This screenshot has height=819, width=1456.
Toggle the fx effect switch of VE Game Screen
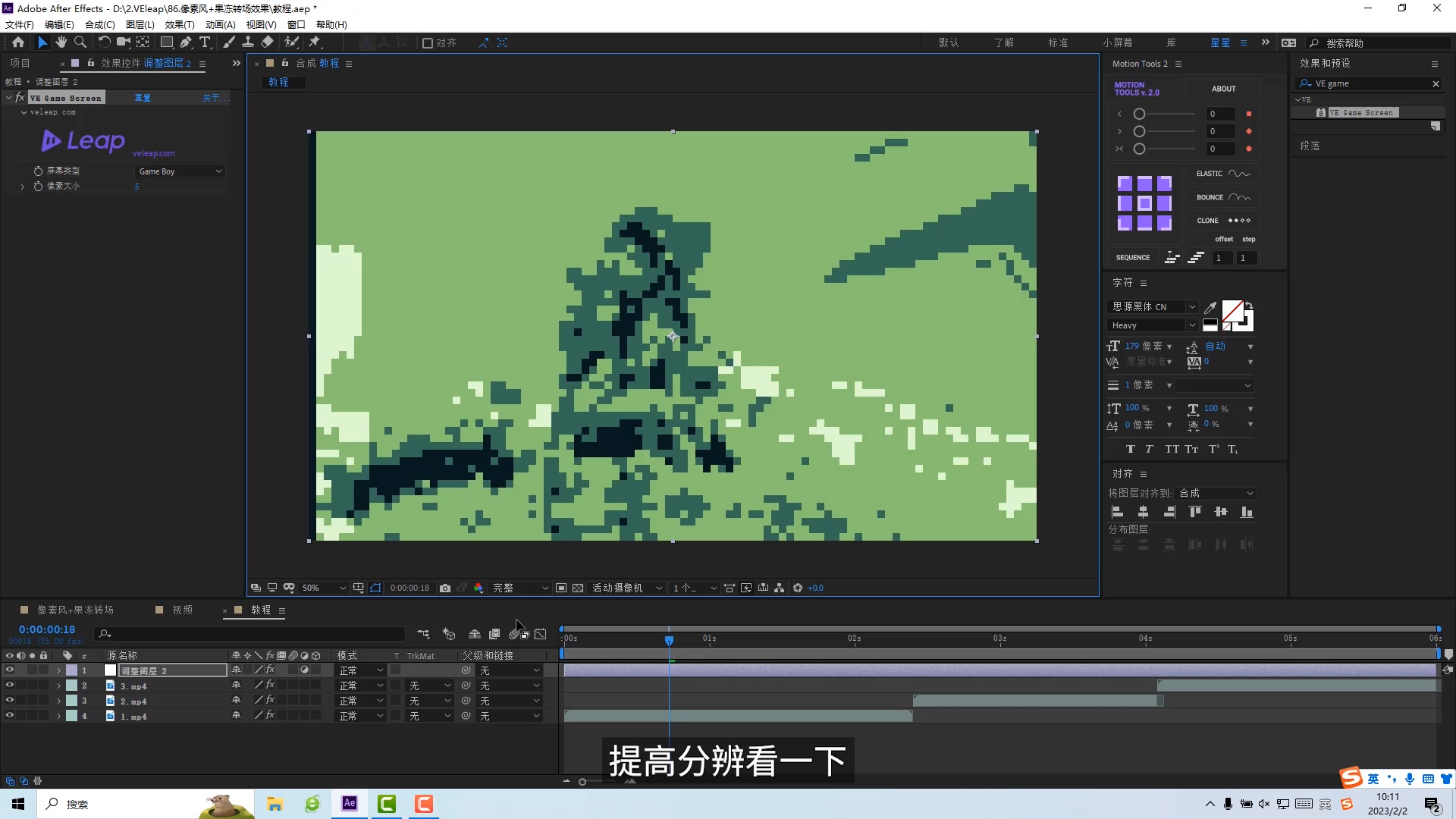20,98
